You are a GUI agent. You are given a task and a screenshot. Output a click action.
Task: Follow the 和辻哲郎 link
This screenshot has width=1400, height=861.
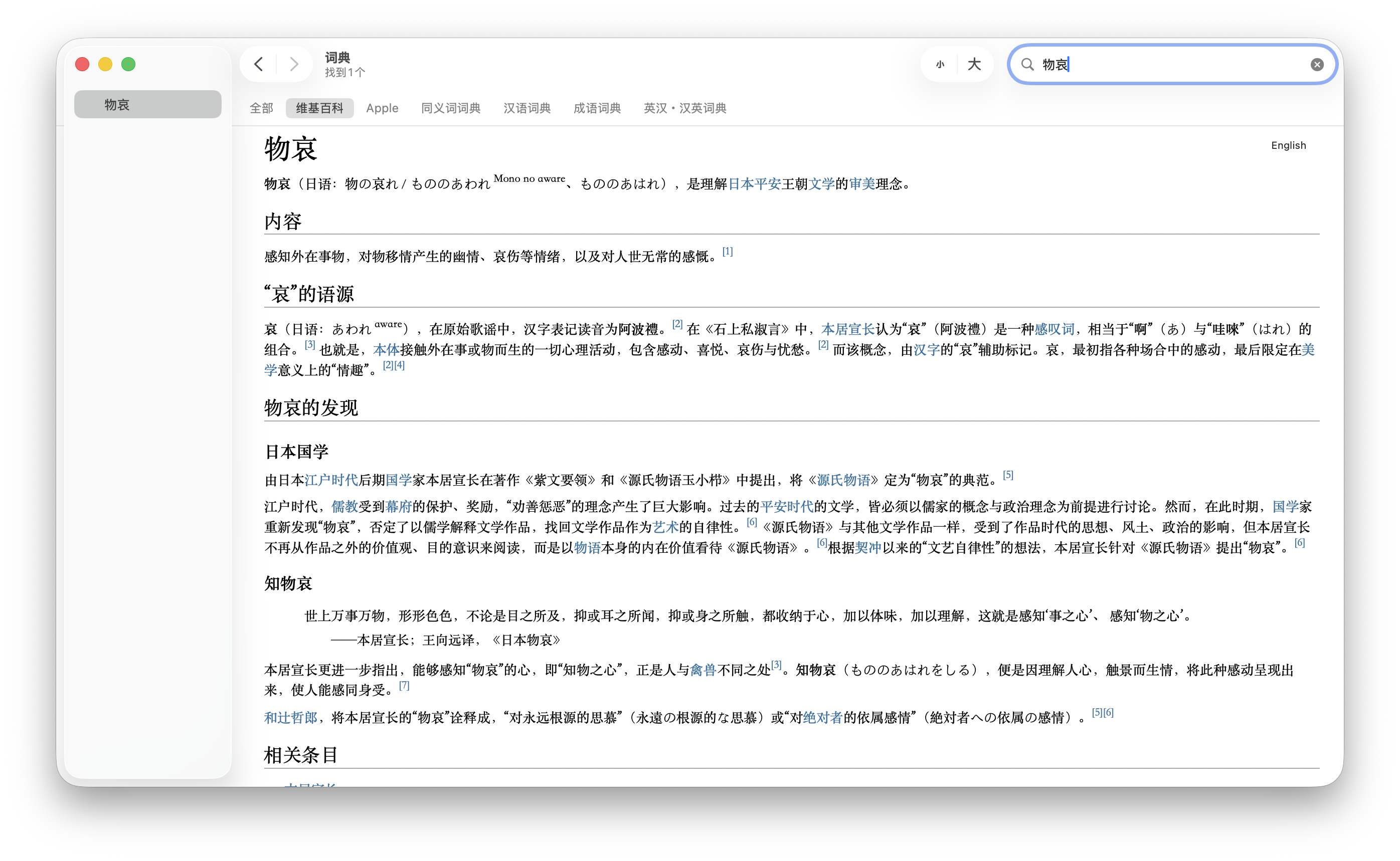point(290,718)
